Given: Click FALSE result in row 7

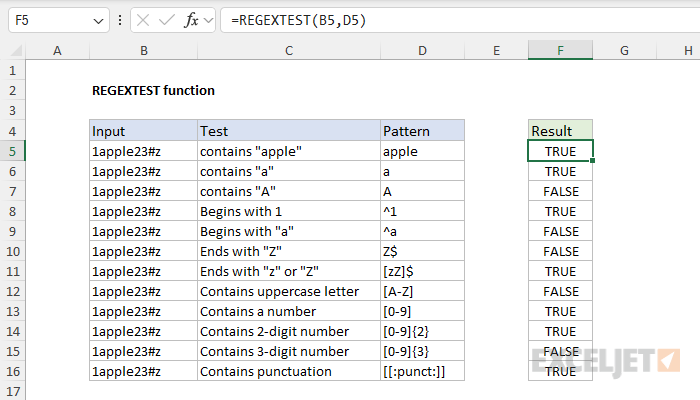Looking at the screenshot, I should (x=560, y=191).
